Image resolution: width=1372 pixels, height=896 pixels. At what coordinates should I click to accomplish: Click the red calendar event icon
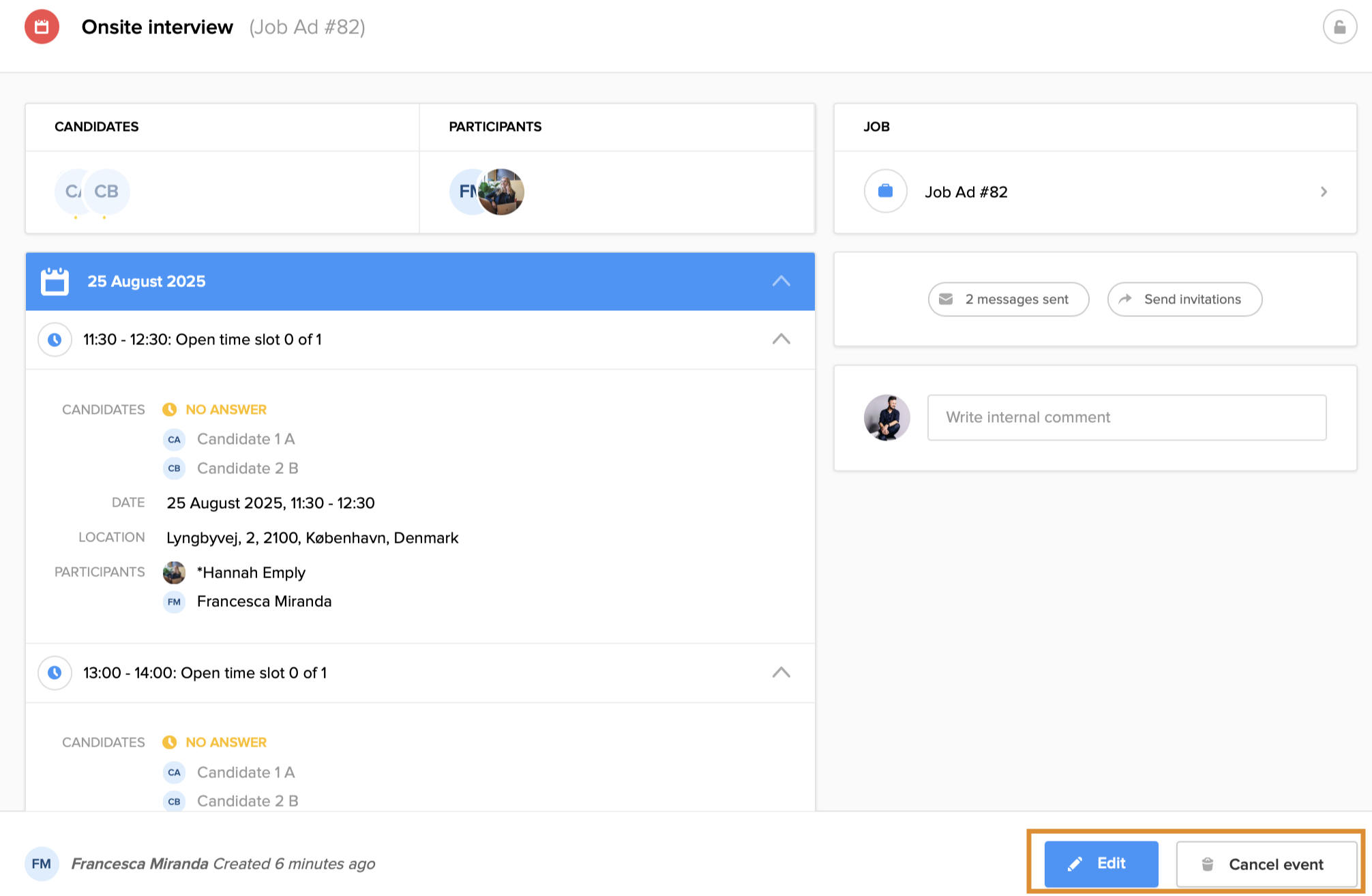tap(42, 27)
